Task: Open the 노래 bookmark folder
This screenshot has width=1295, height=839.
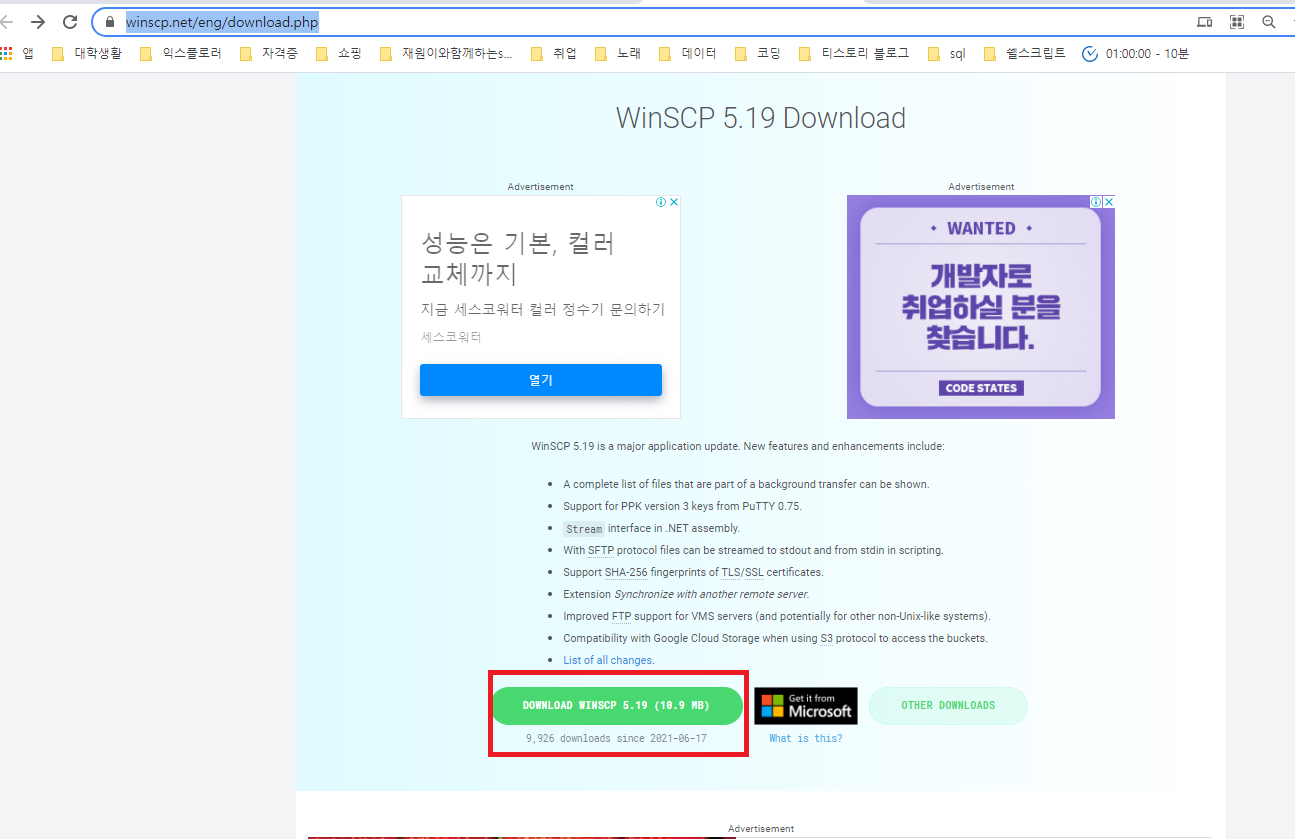Action: (618, 54)
